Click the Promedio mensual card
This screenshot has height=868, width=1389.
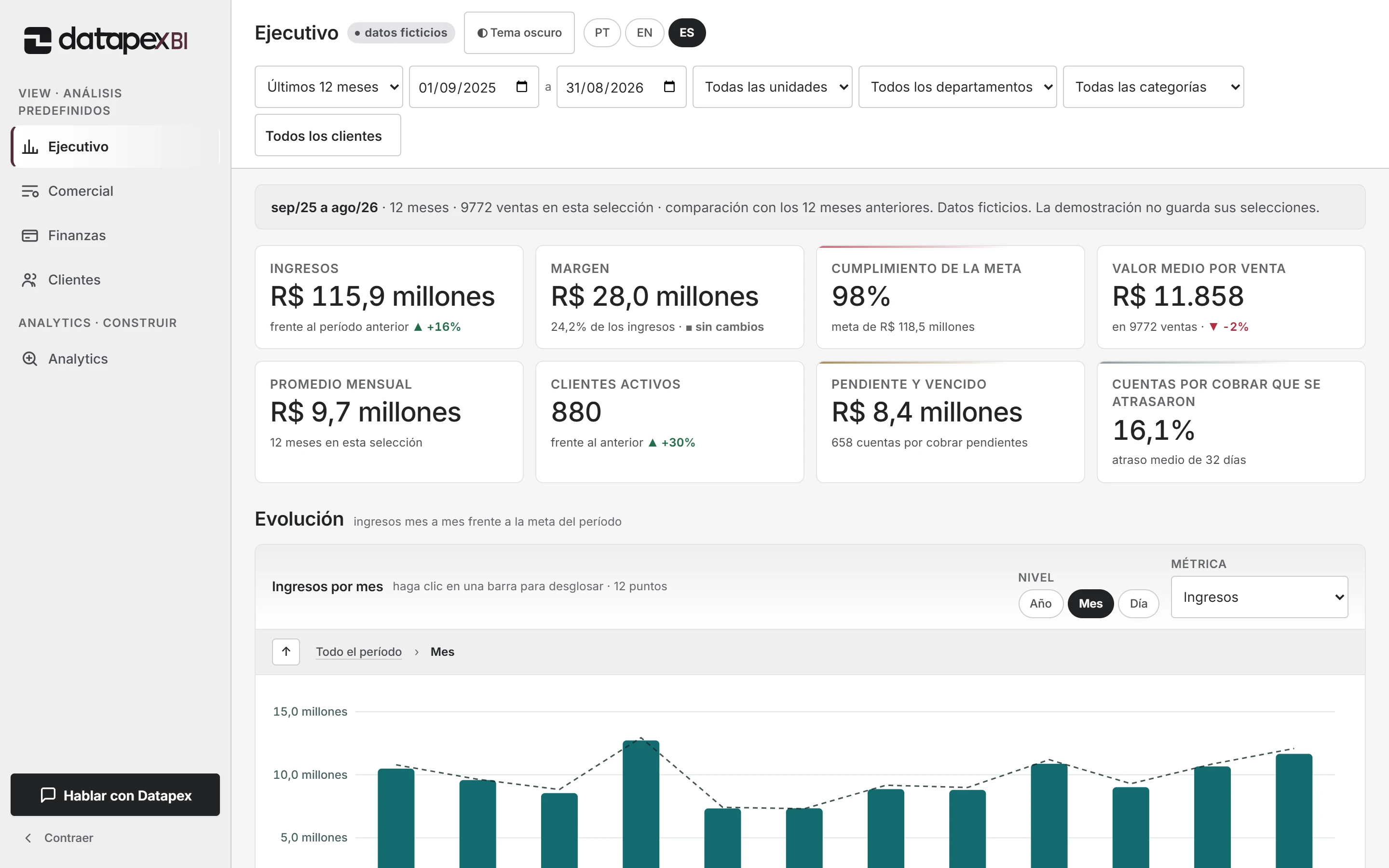click(389, 422)
